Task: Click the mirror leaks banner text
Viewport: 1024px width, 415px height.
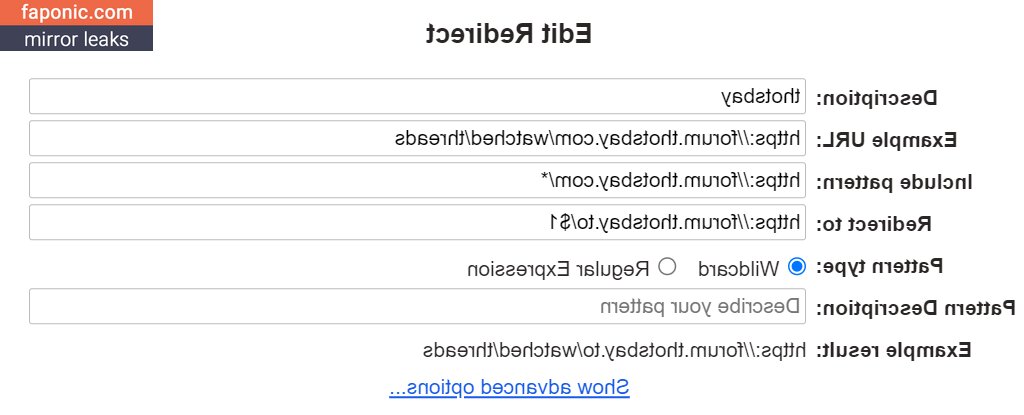Action: coord(77,39)
